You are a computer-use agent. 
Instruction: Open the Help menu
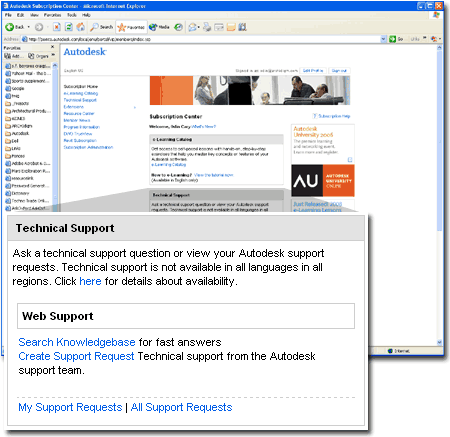pyautogui.click(x=86, y=15)
